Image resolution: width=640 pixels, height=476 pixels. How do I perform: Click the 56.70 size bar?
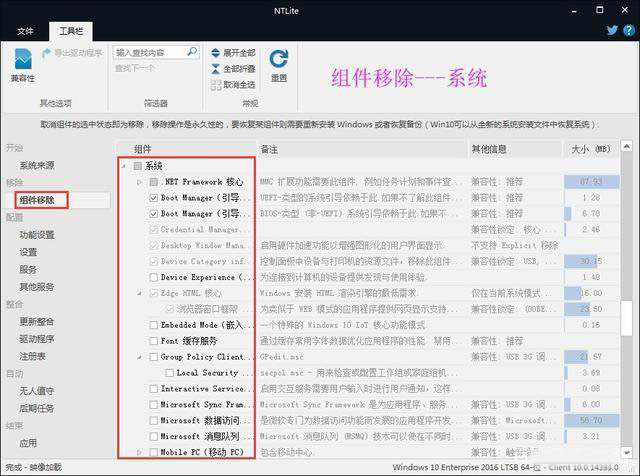click(x=591, y=420)
